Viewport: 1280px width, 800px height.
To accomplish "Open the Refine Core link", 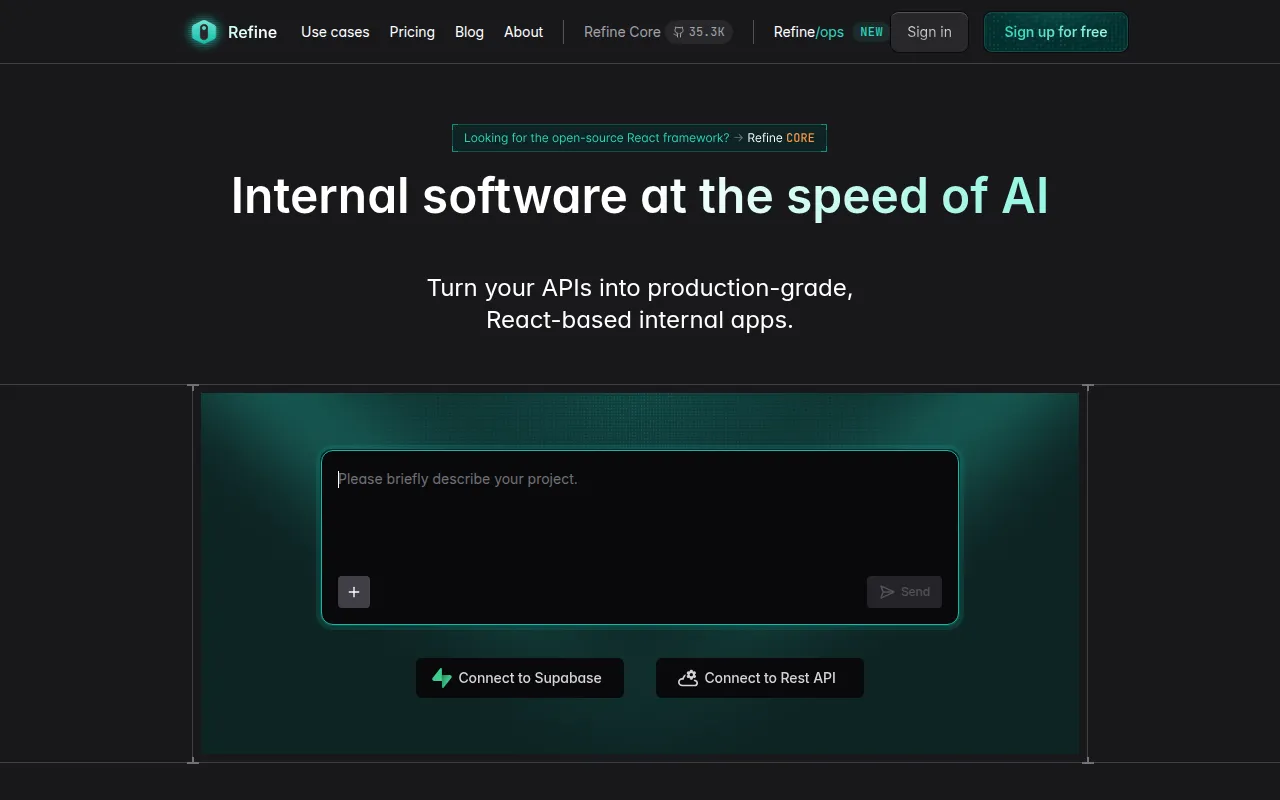I will (x=622, y=32).
